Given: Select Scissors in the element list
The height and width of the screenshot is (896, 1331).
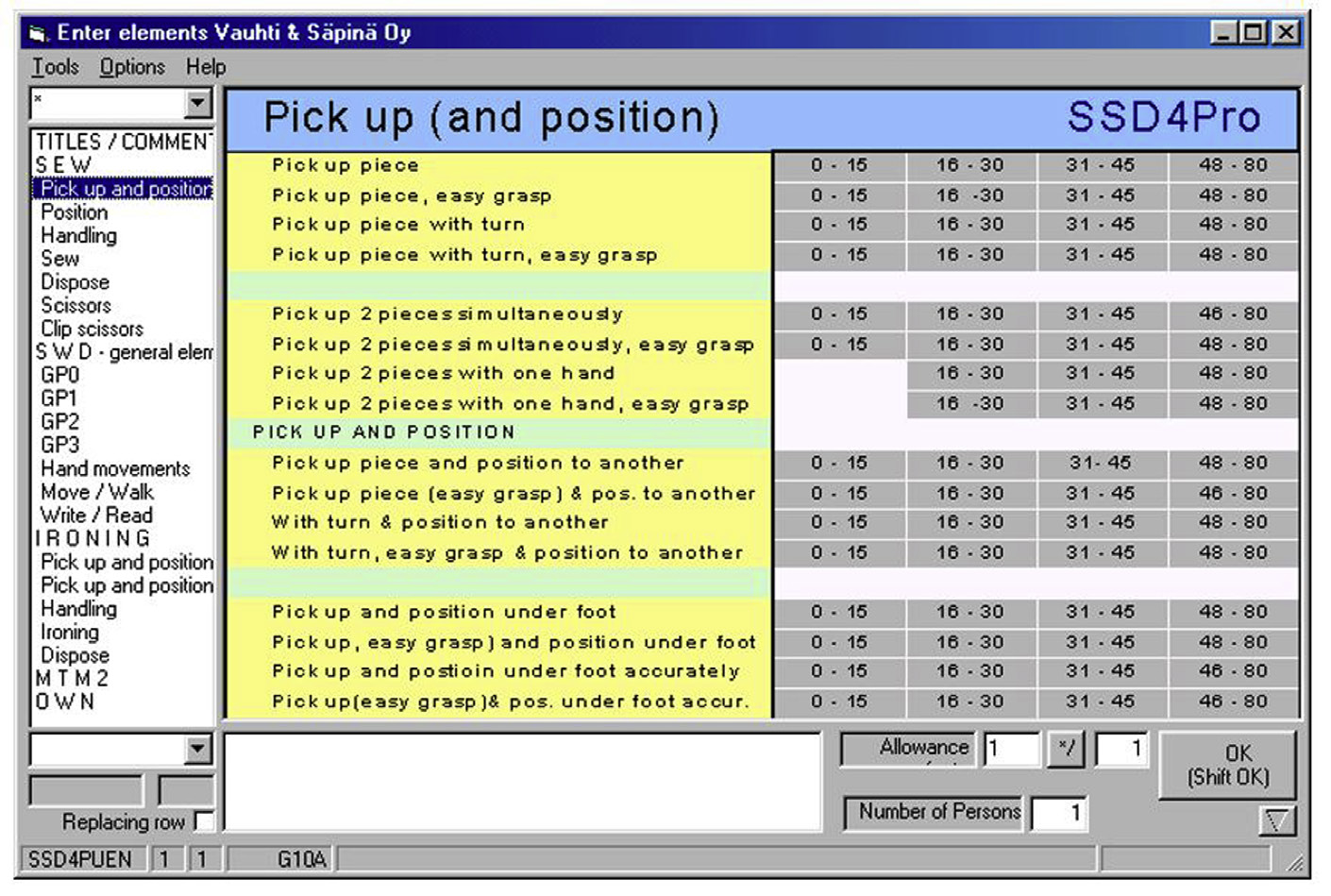Looking at the screenshot, I should (x=76, y=305).
